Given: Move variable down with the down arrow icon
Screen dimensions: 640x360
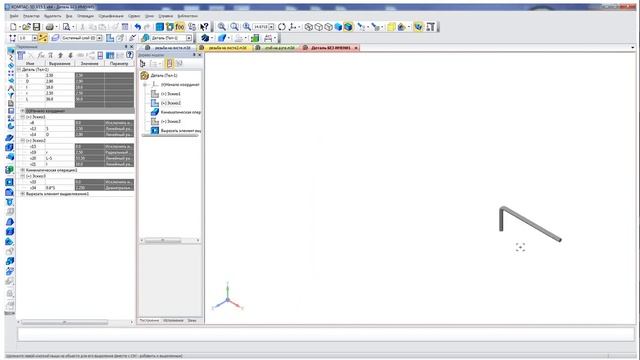Looking at the screenshot, I should point(70,55).
